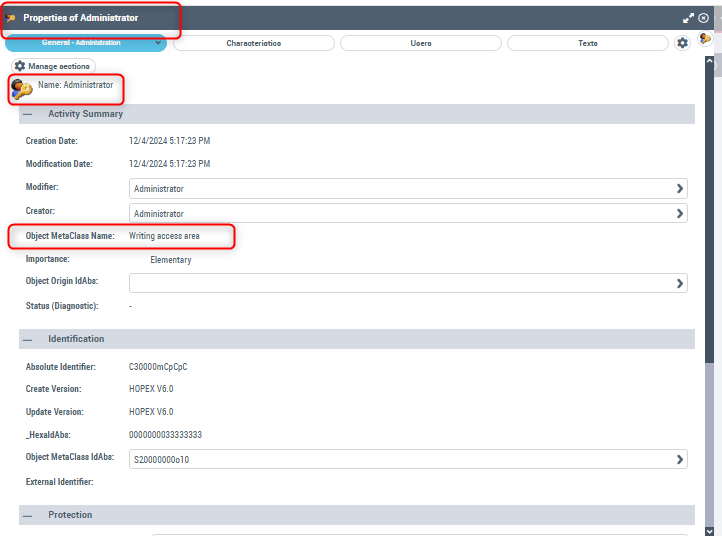This screenshot has height=536, width=722.
Task: Collapse the Protection section
Action: (28, 516)
